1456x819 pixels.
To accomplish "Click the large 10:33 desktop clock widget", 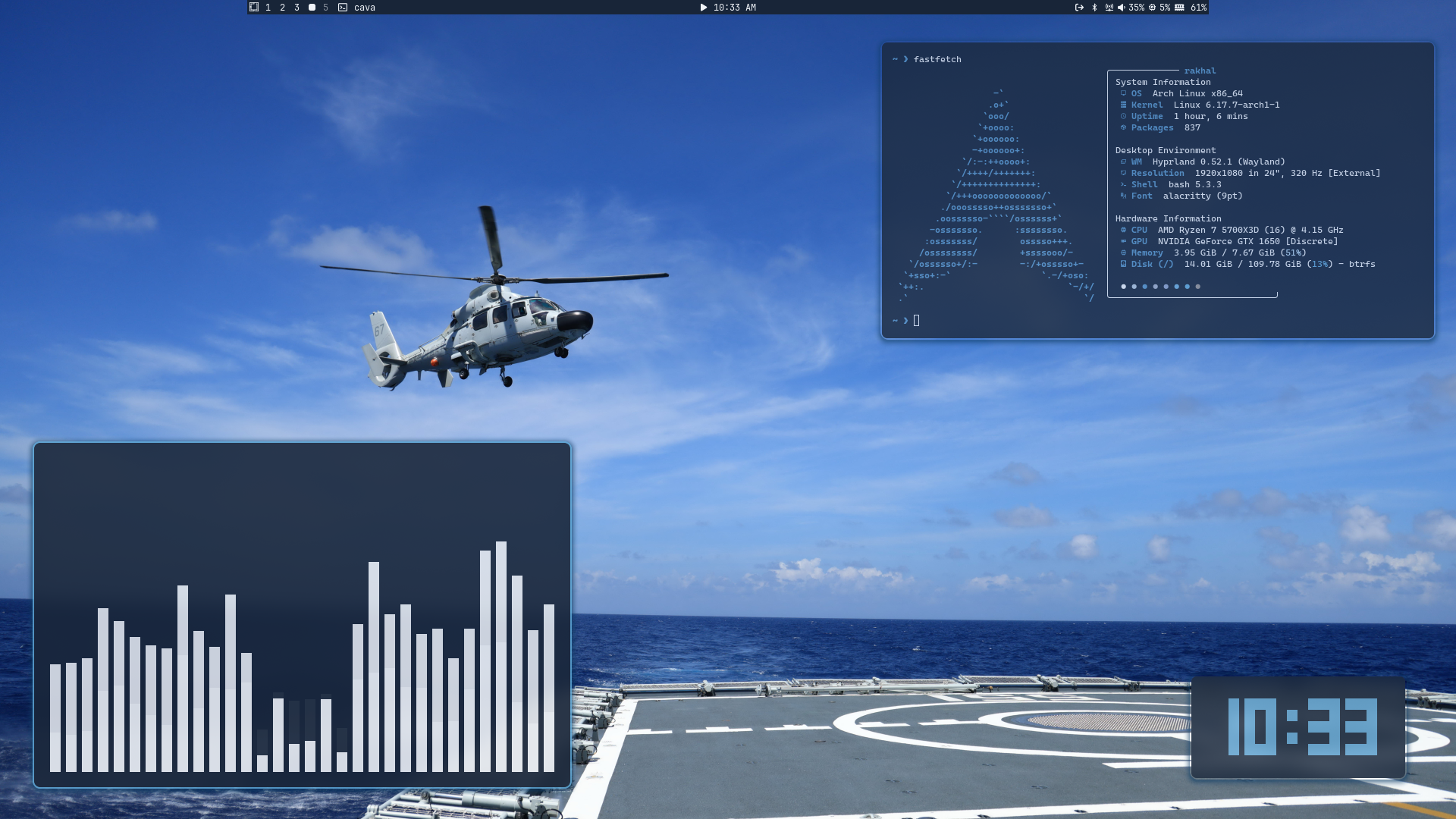I will tap(1299, 727).
